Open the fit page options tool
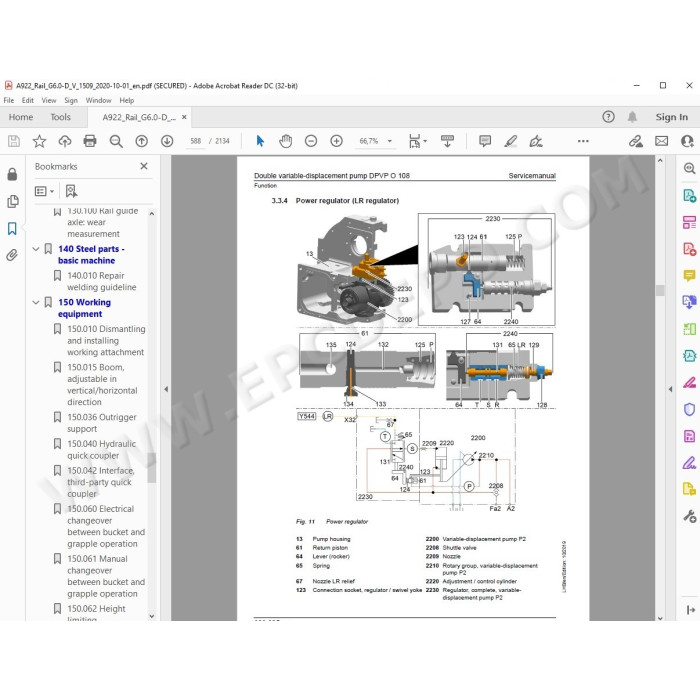The width and height of the screenshot is (700, 700). [417, 142]
